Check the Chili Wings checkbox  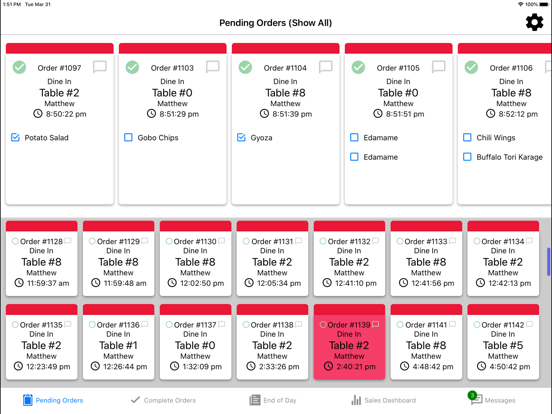pos(467,137)
